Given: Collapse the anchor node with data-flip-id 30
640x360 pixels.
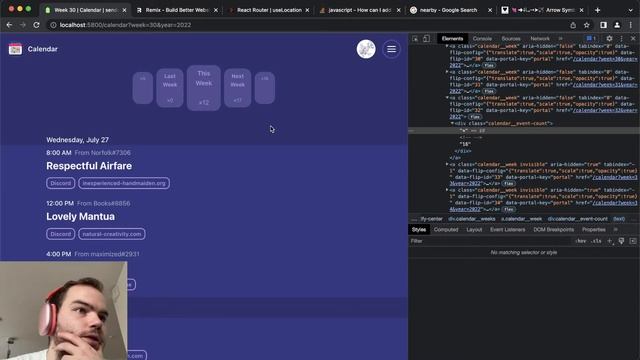Looking at the screenshot, I should pyautogui.click(x=447, y=46).
